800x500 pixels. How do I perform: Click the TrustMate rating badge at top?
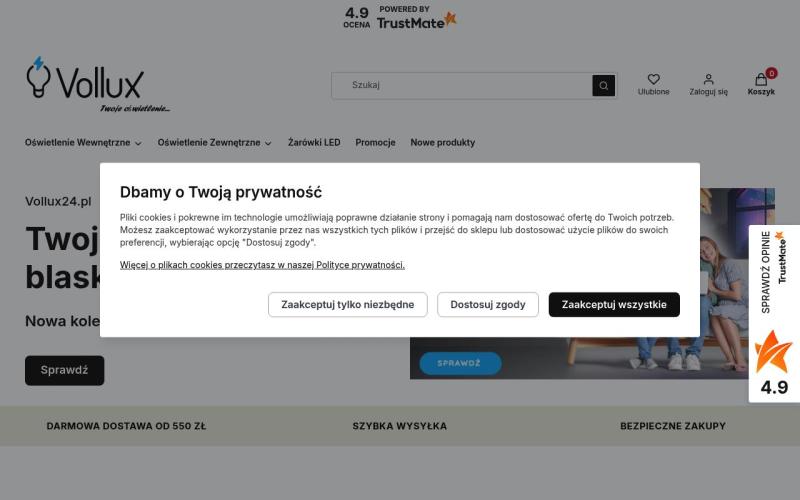click(x=399, y=17)
